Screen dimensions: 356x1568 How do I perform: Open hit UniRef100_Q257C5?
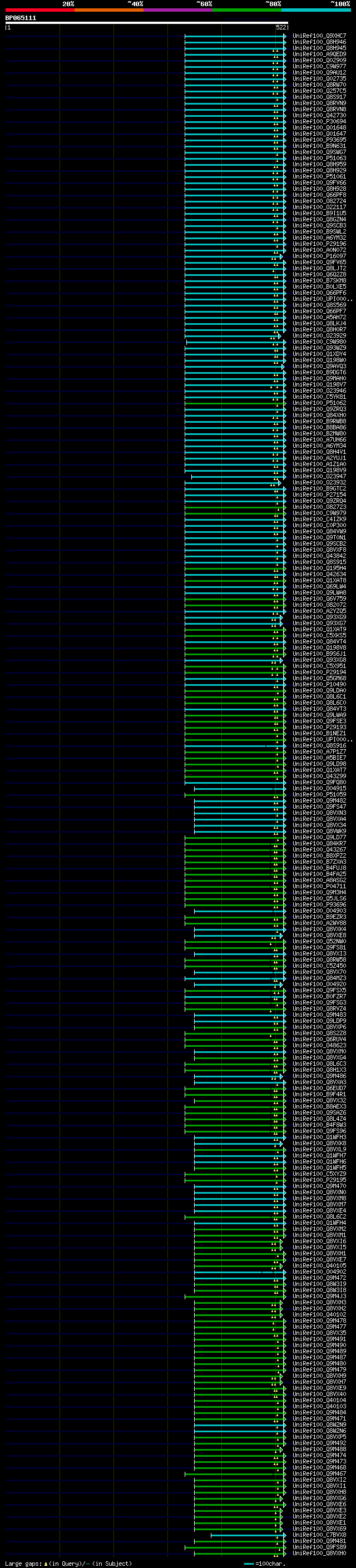(319, 91)
